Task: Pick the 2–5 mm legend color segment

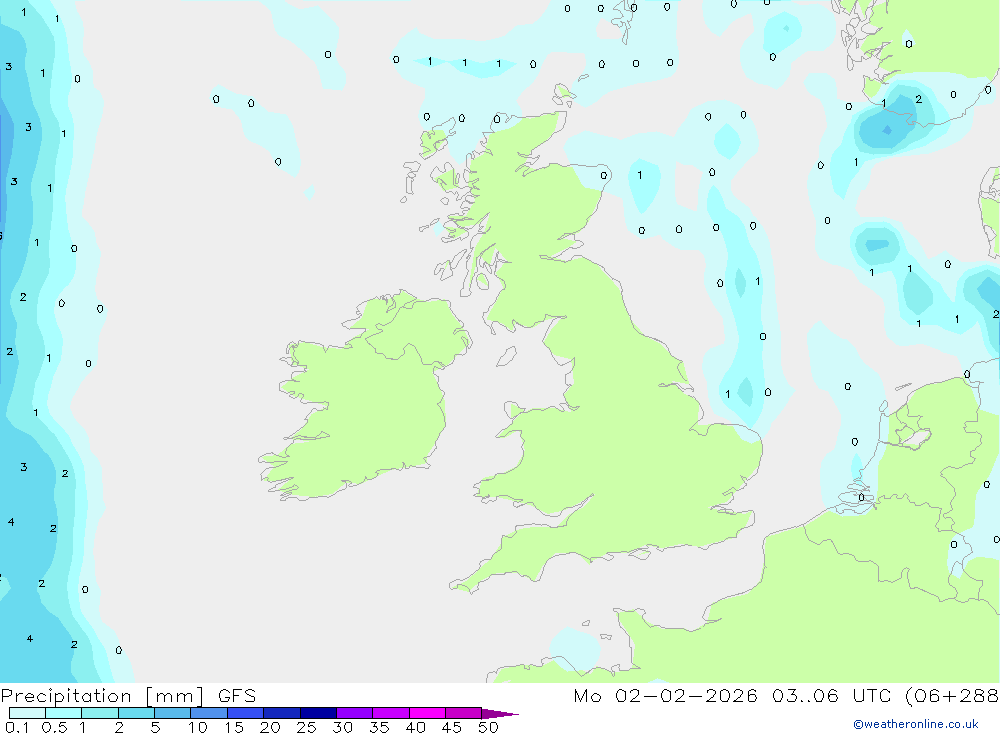Action: tap(136, 713)
